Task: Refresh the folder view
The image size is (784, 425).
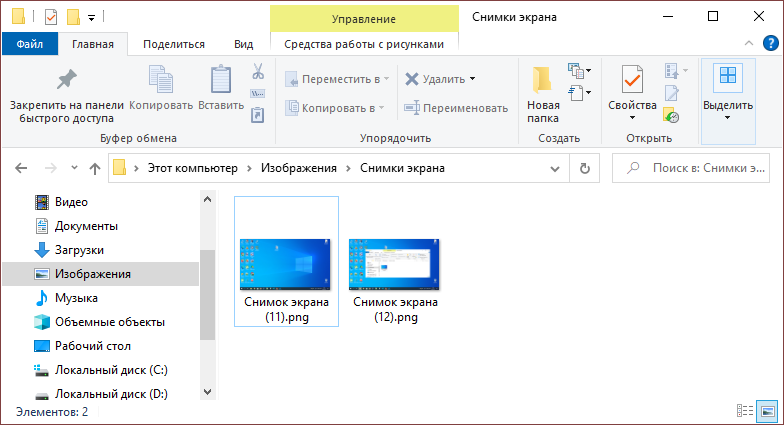Action: pos(584,168)
